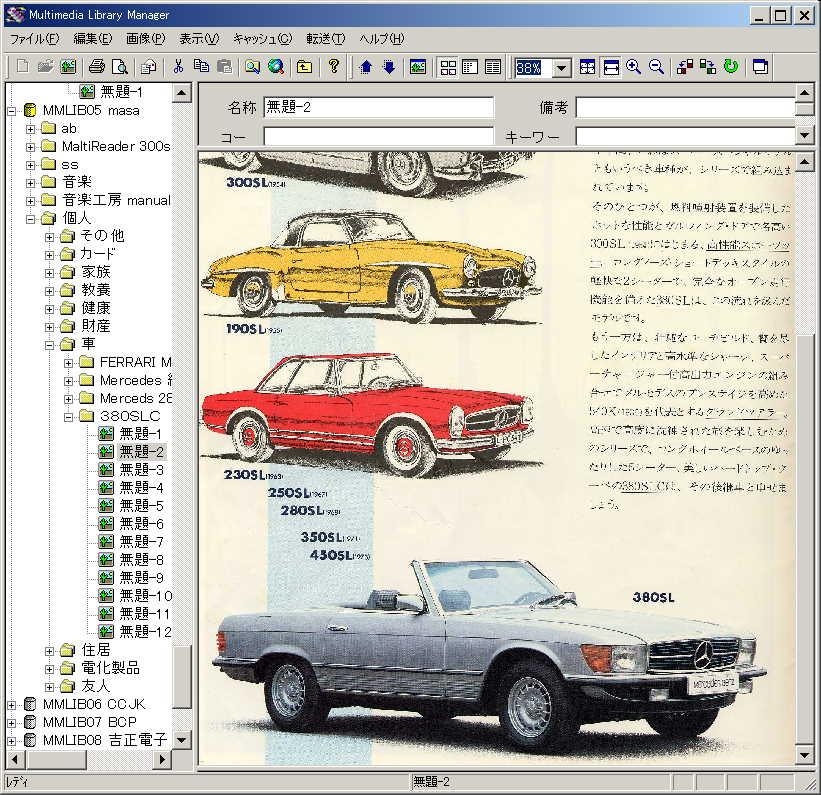This screenshot has height=795, width=821.
Task: Open the 編集(E) menu
Action: [93, 39]
